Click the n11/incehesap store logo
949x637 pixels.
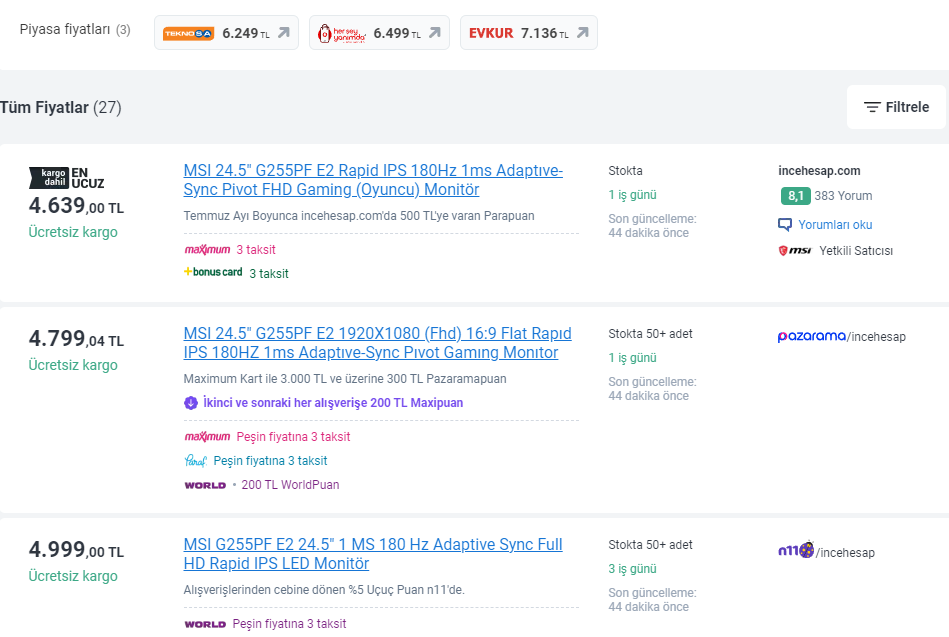[826, 551]
